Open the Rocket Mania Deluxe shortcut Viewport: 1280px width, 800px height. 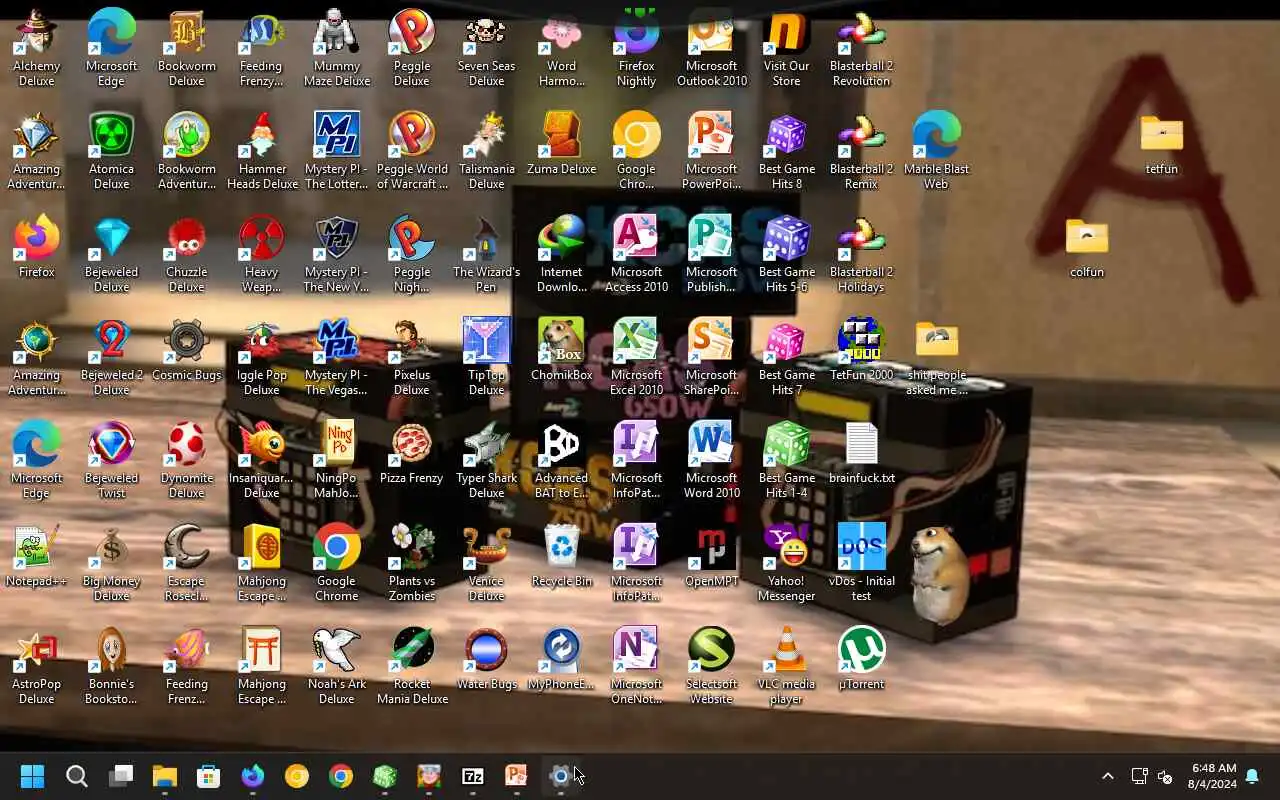[412, 666]
